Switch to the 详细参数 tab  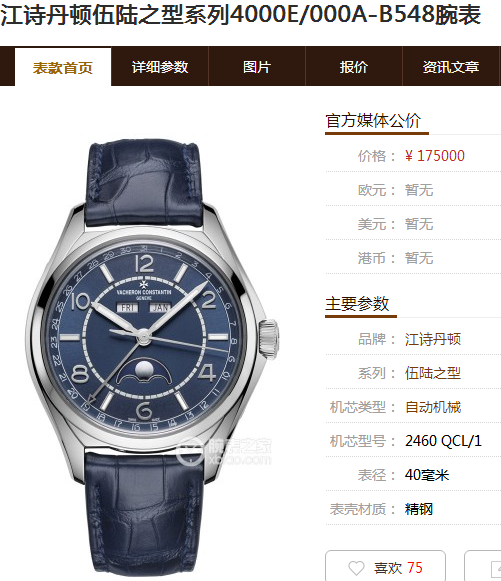160,67
